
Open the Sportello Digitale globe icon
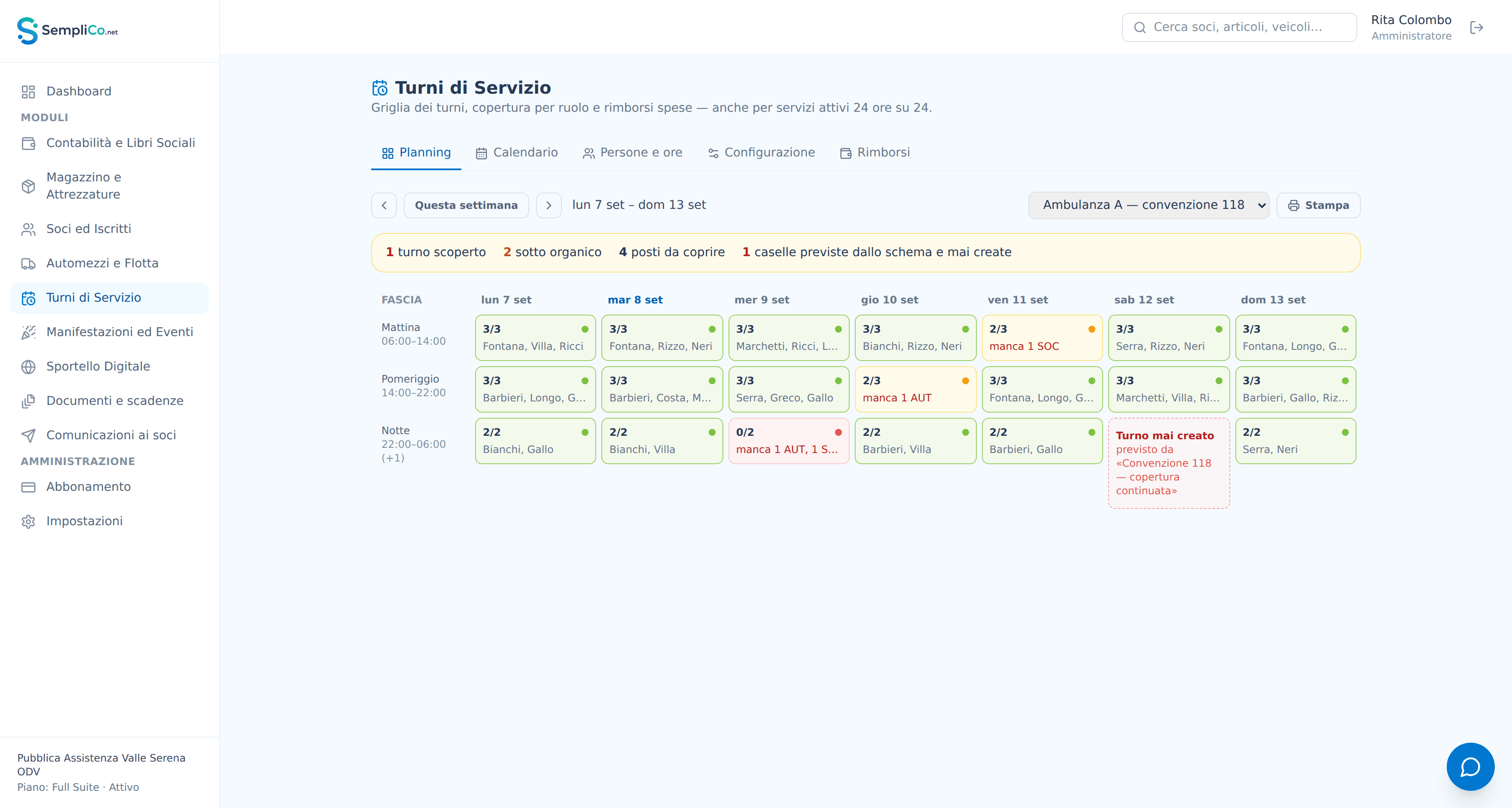coord(28,367)
